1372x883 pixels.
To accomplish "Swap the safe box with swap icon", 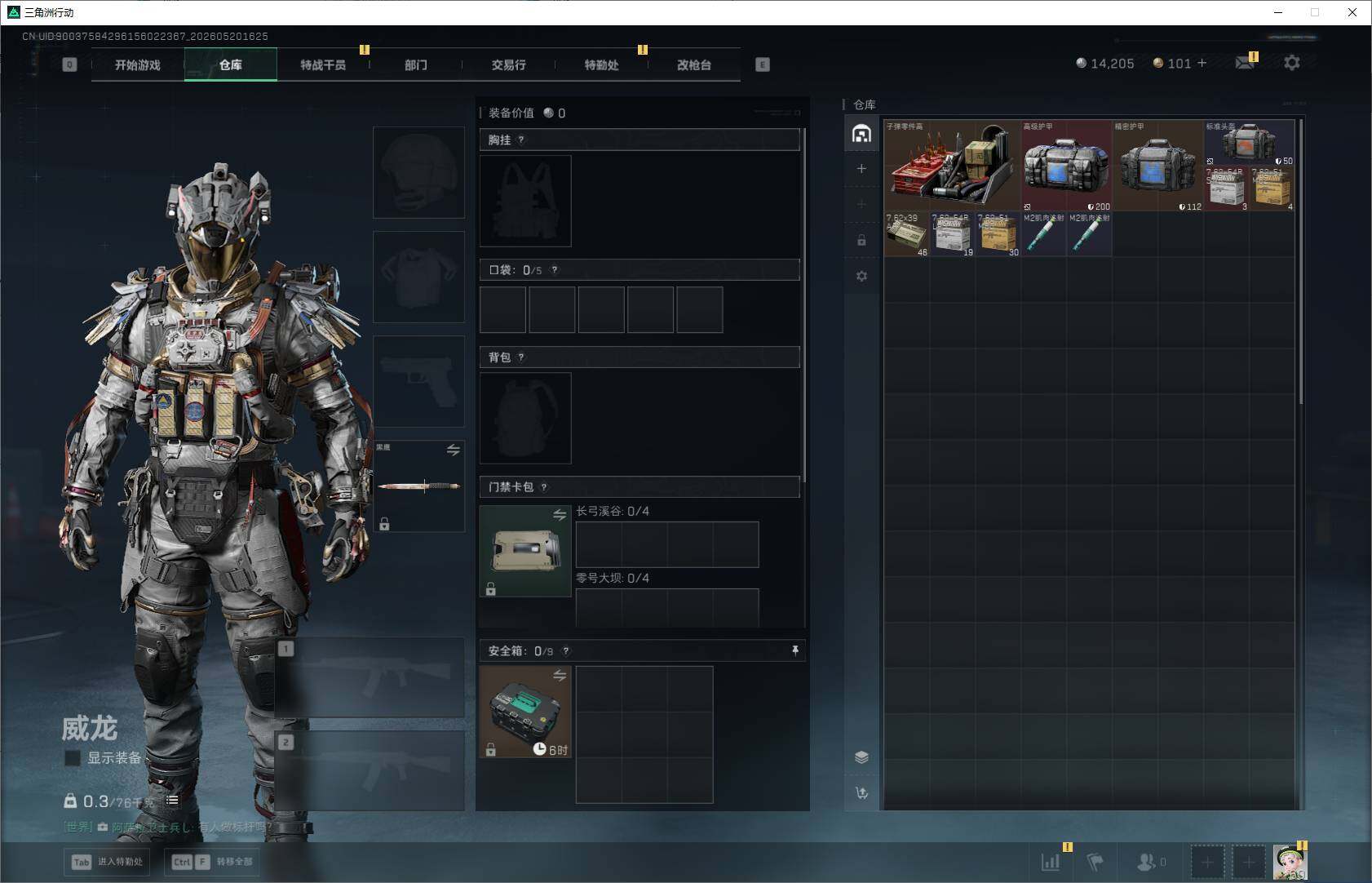I will (x=560, y=676).
